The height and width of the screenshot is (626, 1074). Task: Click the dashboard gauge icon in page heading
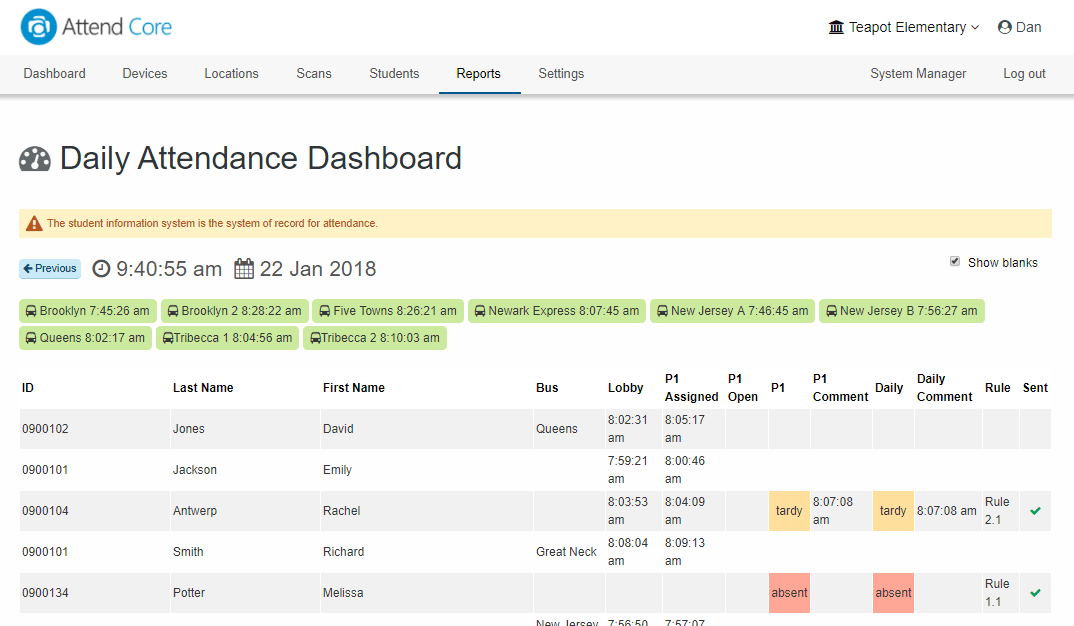pos(35,159)
